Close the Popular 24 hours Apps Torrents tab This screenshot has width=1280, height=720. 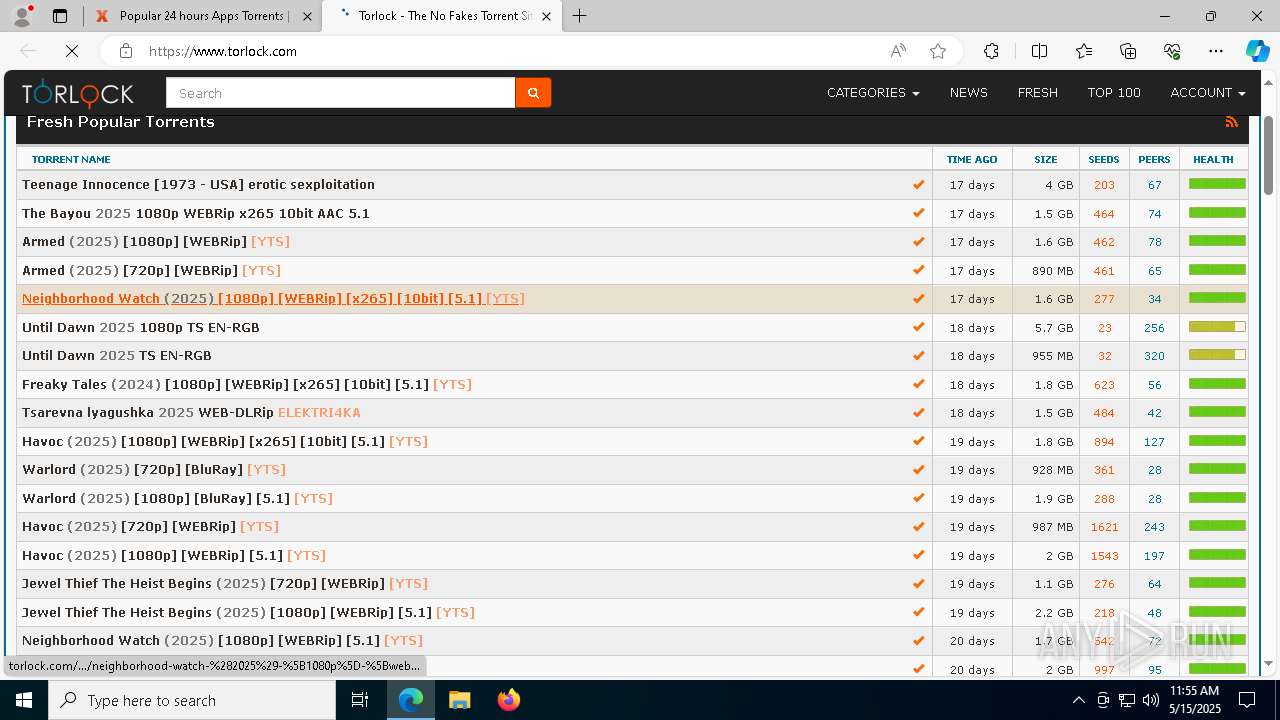307,16
